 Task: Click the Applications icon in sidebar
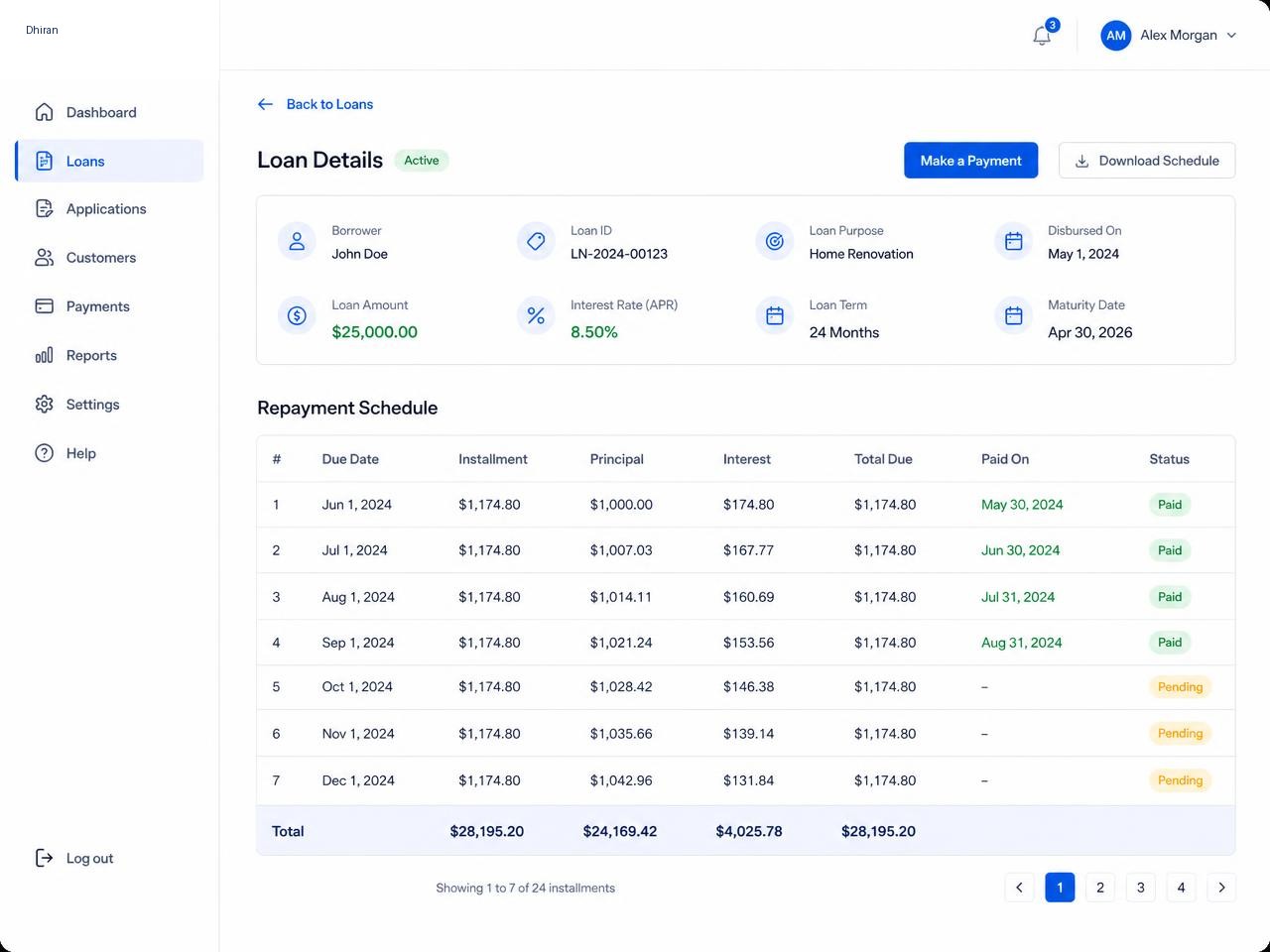44,208
